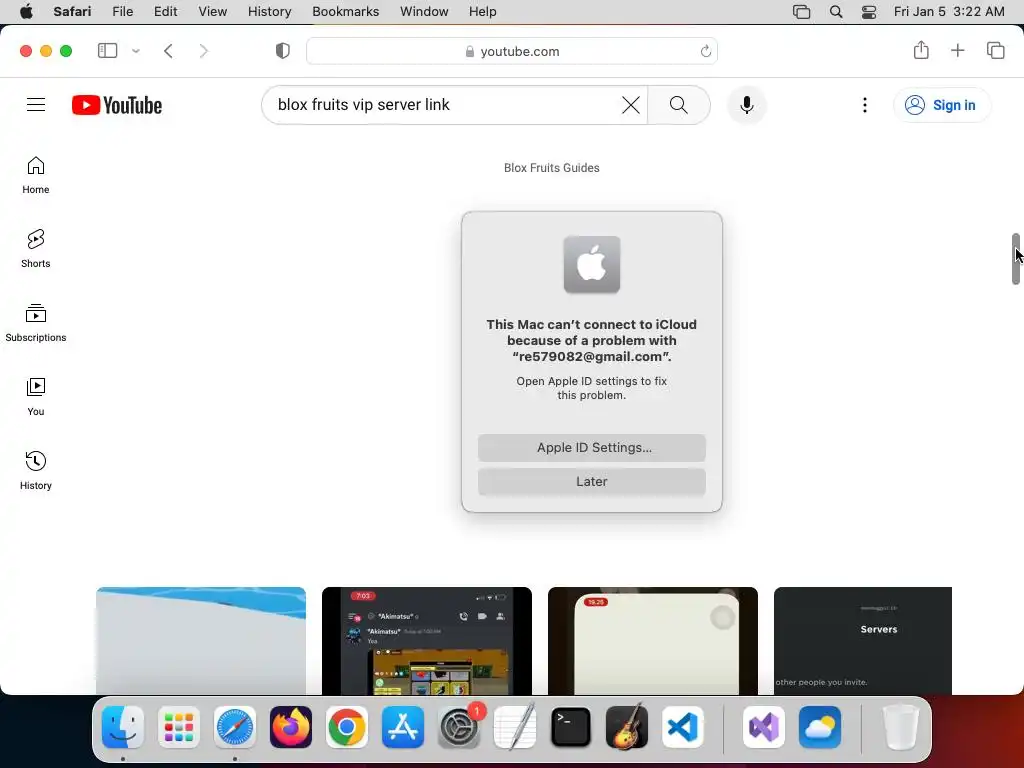Dismiss dialog with Later button
This screenshot has height=768, width=1024.
[592, 481]
